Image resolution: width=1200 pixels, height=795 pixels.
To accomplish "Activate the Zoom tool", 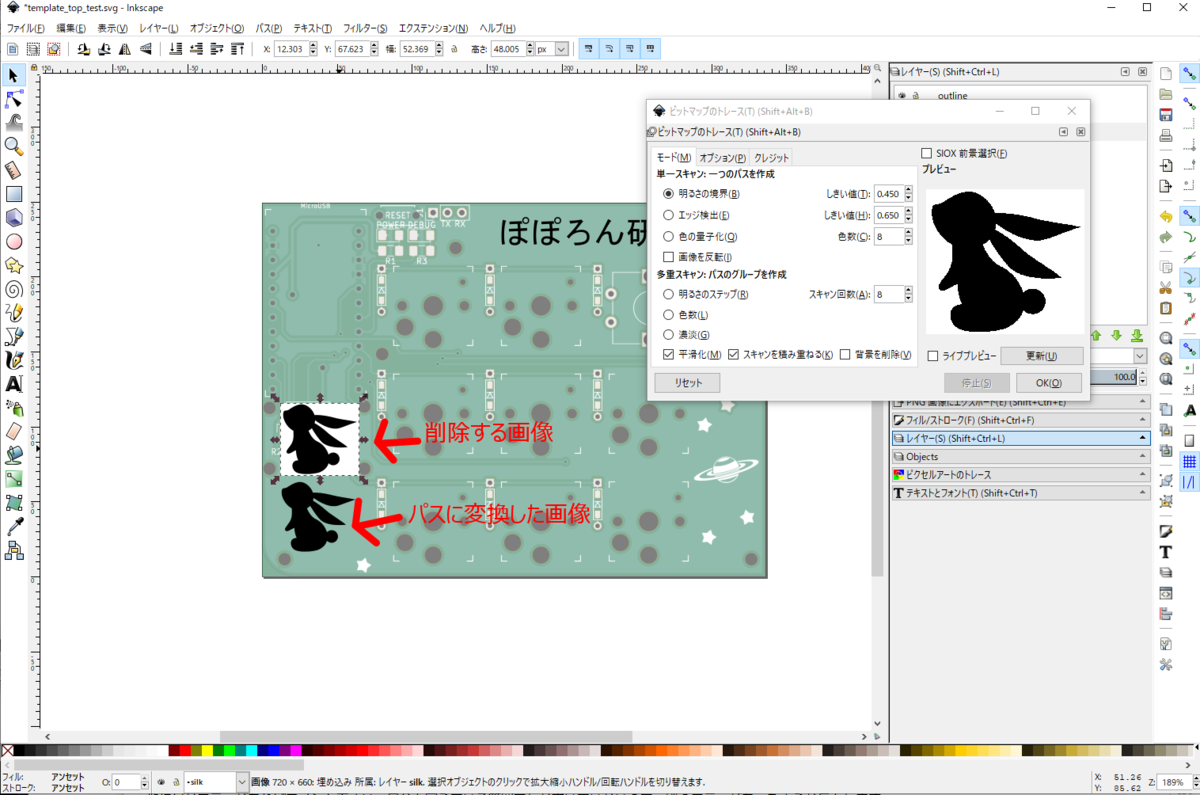I will coord(13,146).
